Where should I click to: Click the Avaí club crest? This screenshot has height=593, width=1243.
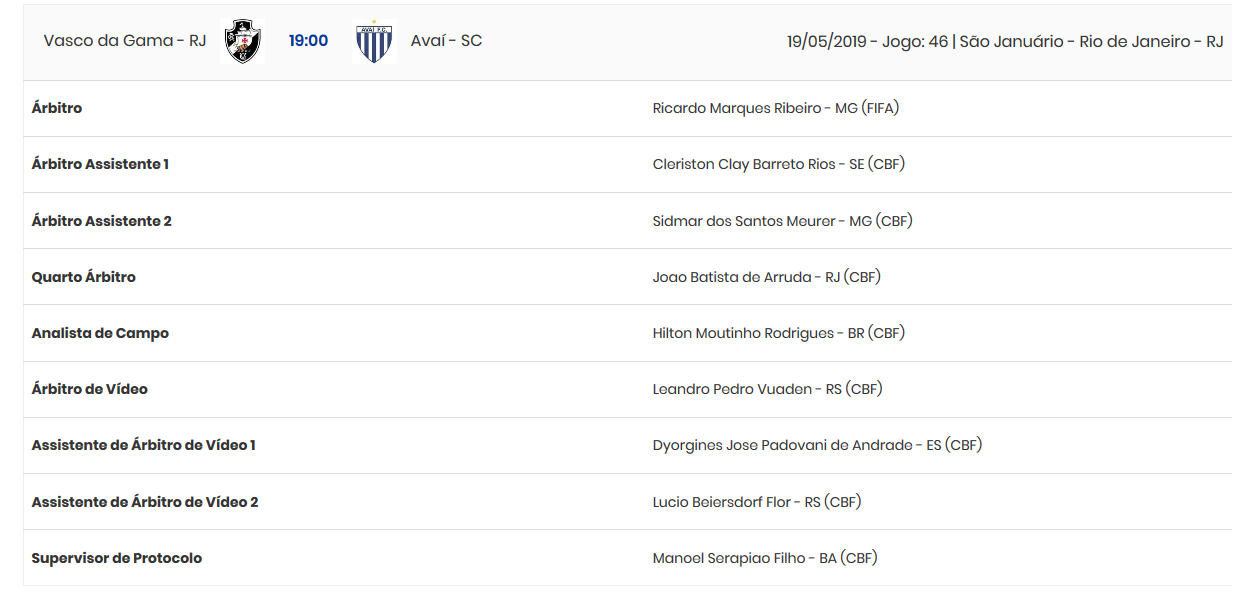(x=374, y=42)
